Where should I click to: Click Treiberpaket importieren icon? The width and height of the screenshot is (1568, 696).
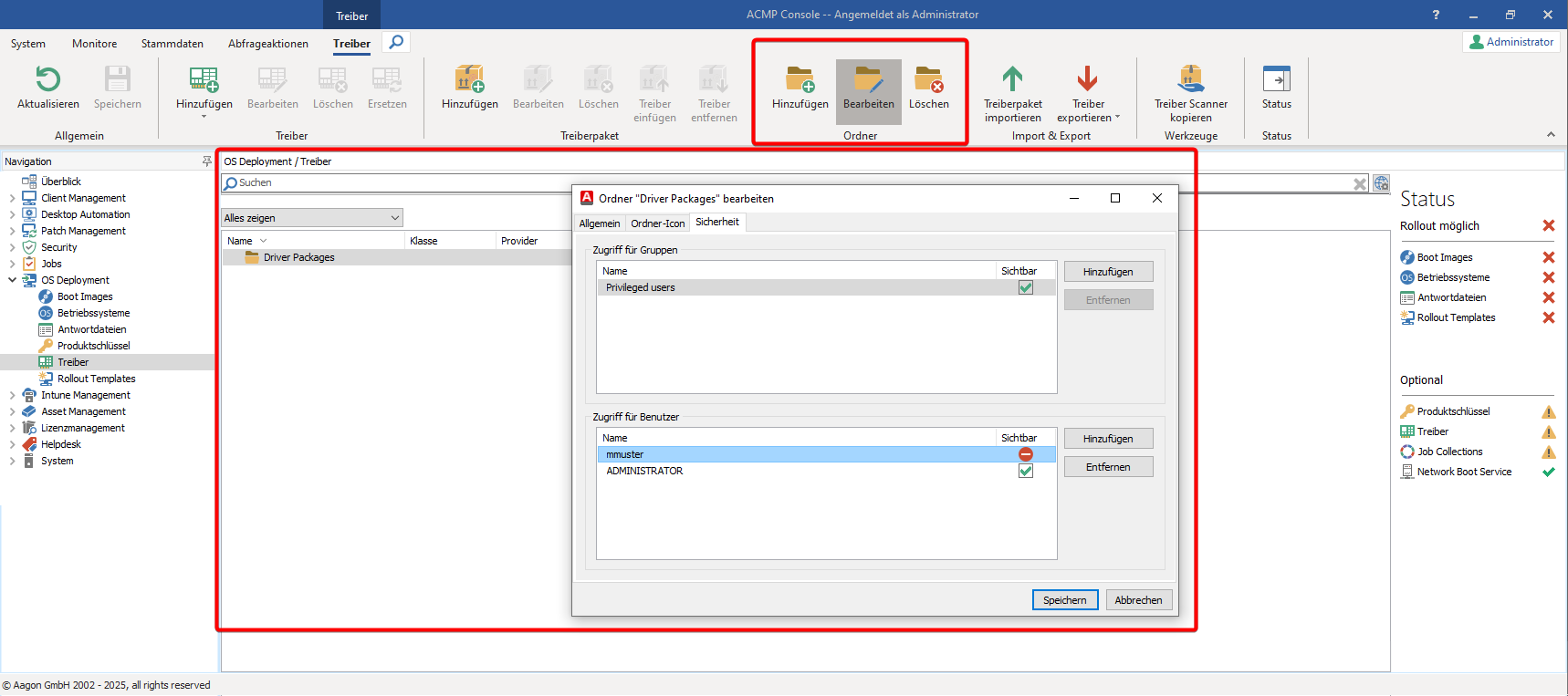pos(1012,79)
